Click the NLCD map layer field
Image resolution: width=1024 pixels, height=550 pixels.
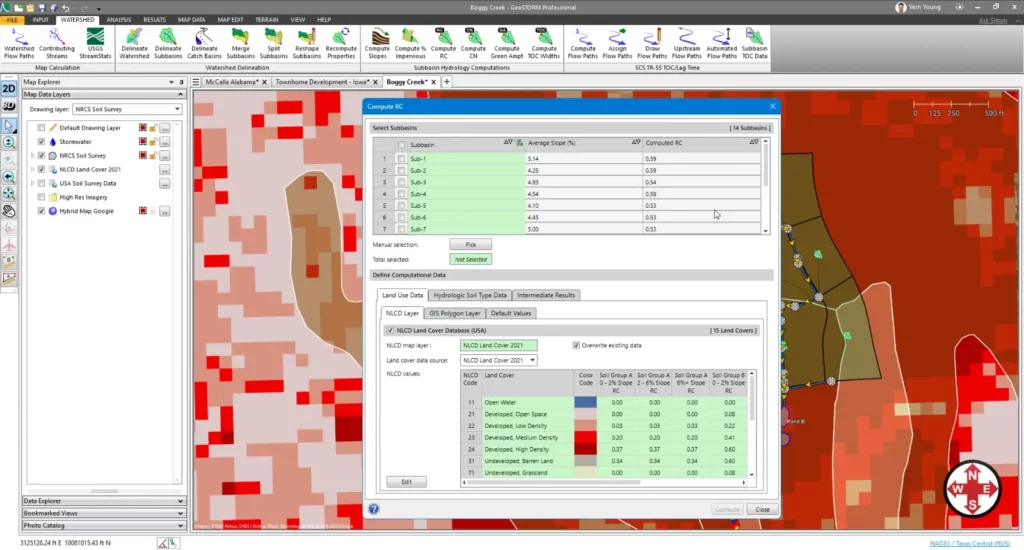[498, 345]
